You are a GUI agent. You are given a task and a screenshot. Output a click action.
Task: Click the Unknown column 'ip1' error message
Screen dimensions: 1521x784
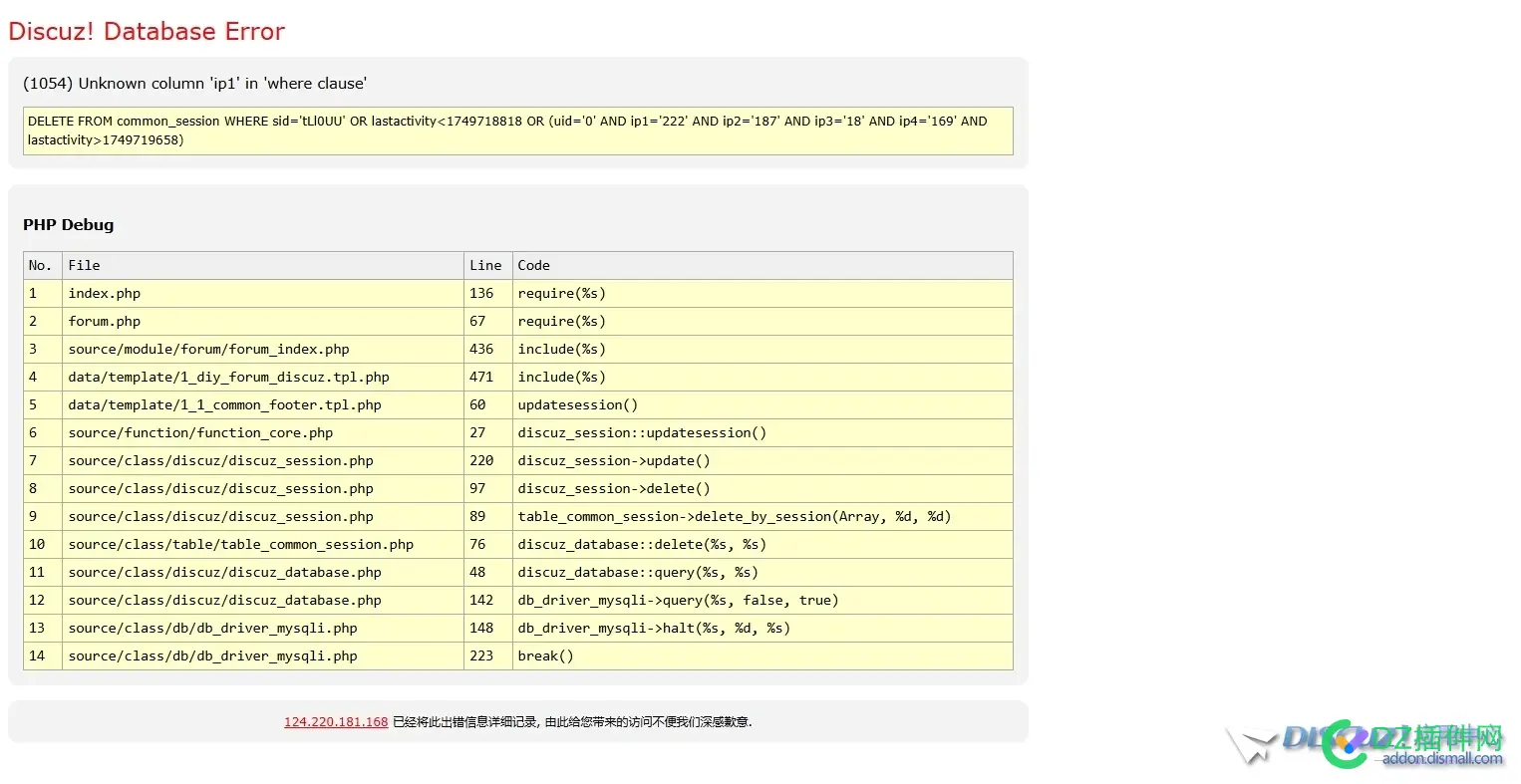194,84
